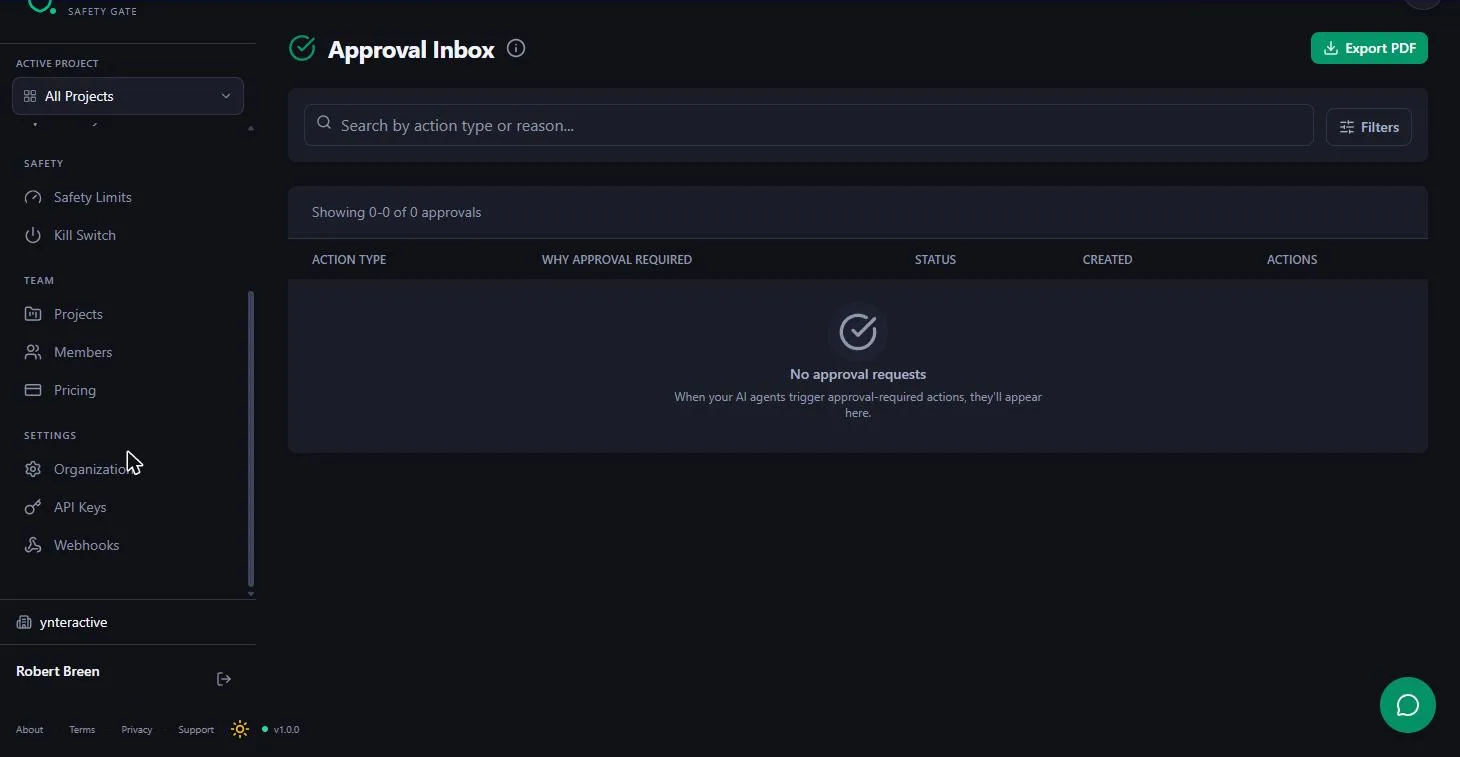Open the Terms link
The width and height of the screenshot is (1460, 757).
pos(82,729)
